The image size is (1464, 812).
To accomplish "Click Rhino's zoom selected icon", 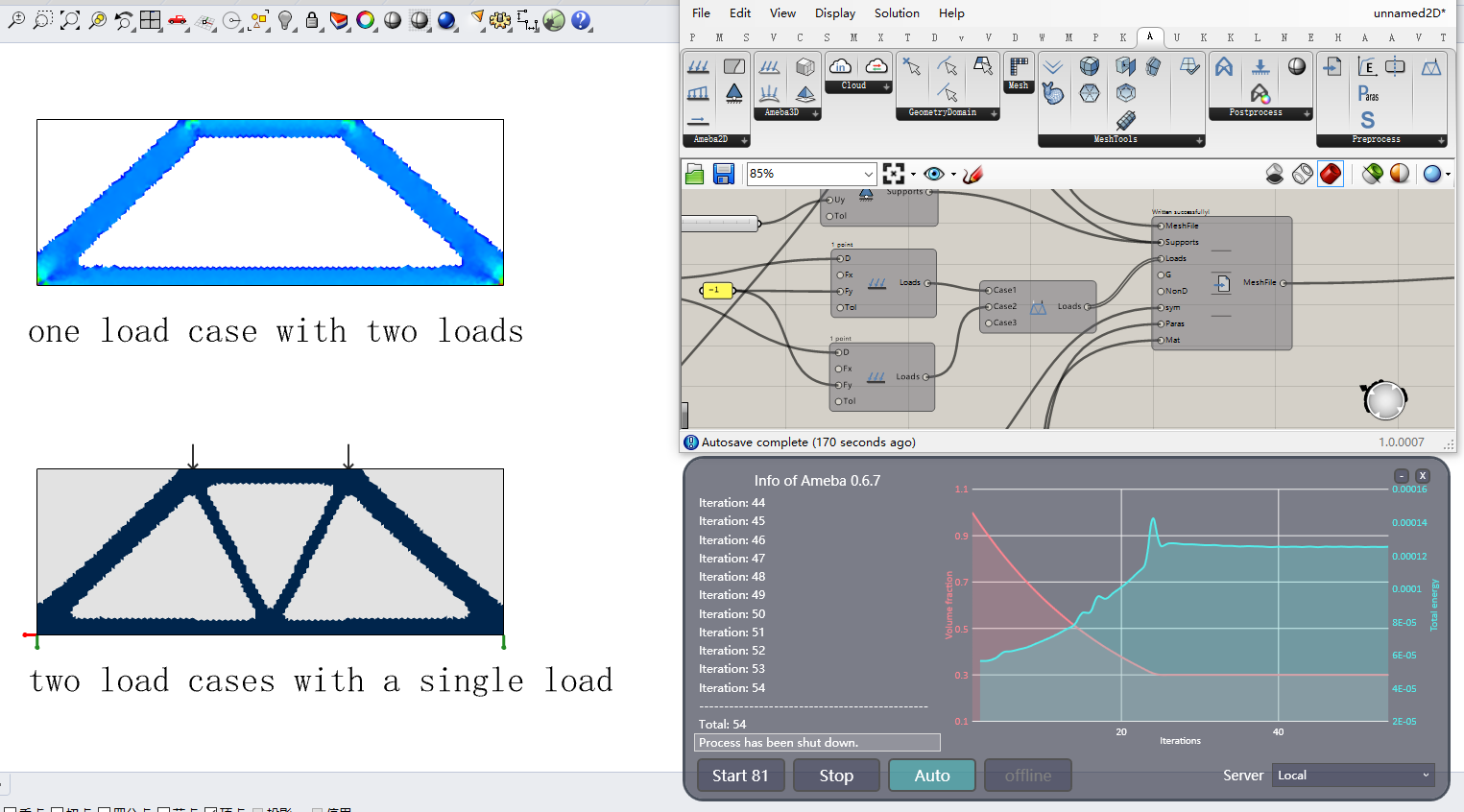I will point(97,19).
